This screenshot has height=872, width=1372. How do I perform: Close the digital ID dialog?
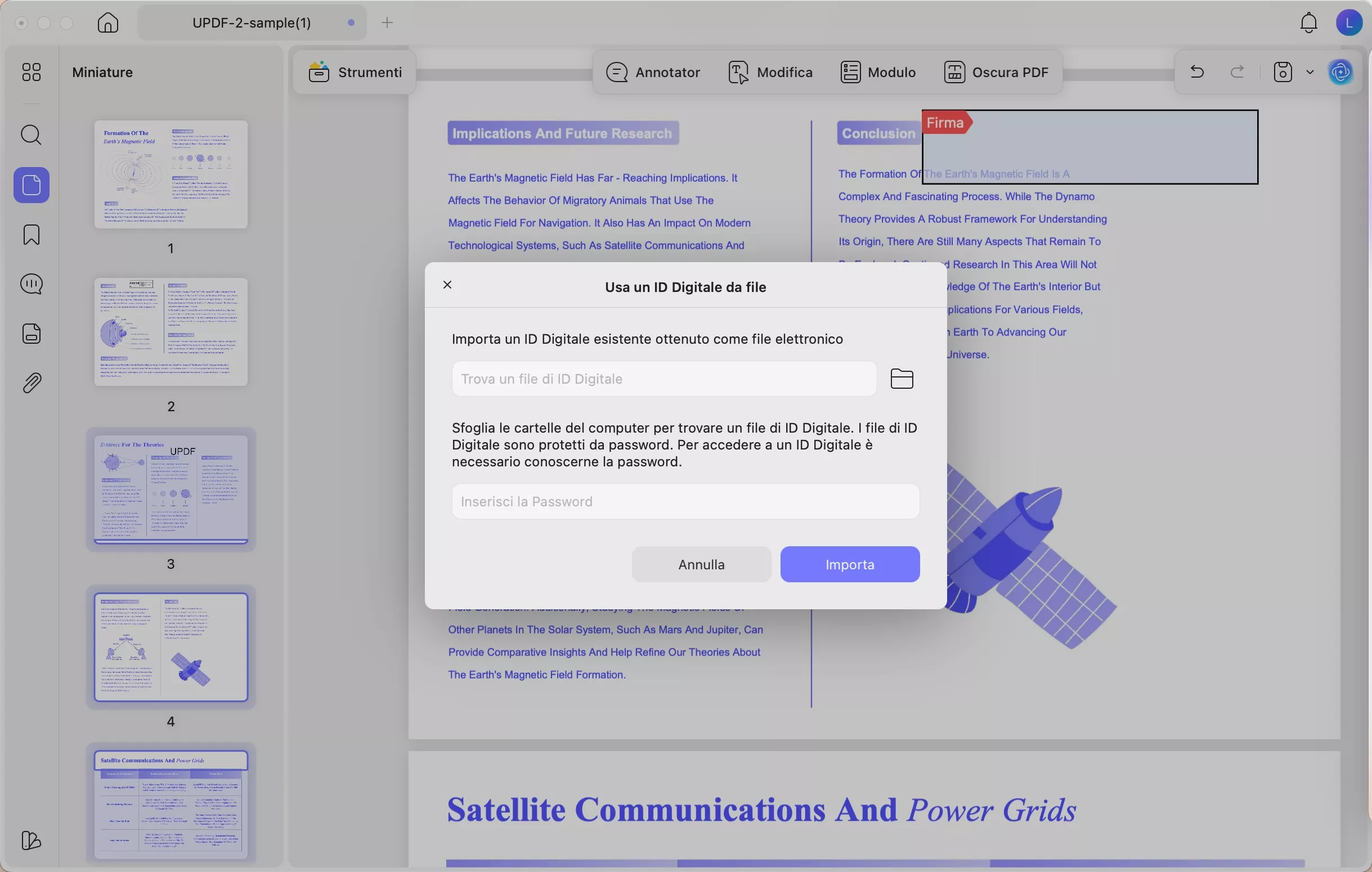(447, 285)
